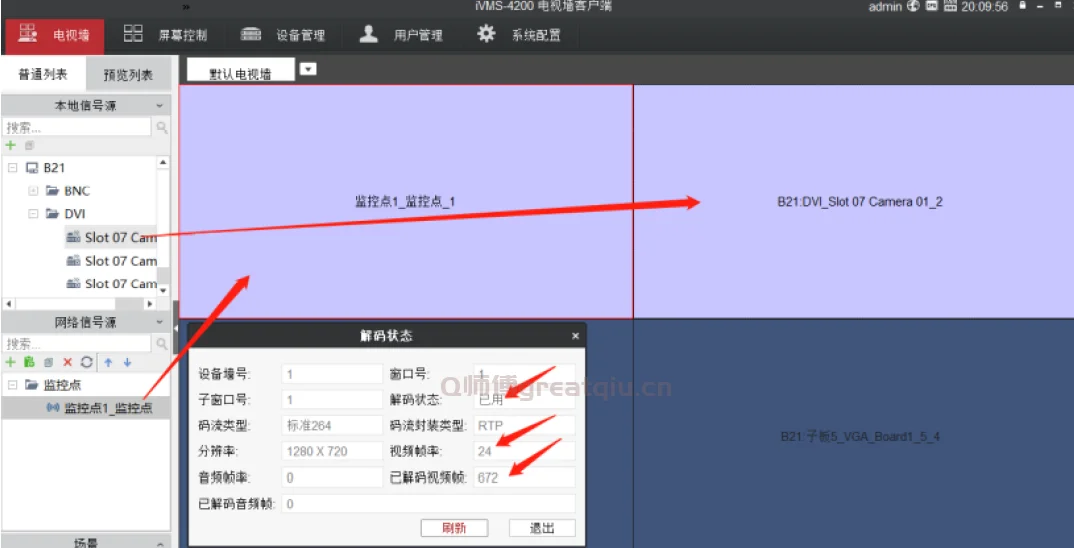Click the red delete X icon in 网络信号源 toolbar
Image resolution: width=1074 pixels, height=548 pixels.
[x=68, y=362]
